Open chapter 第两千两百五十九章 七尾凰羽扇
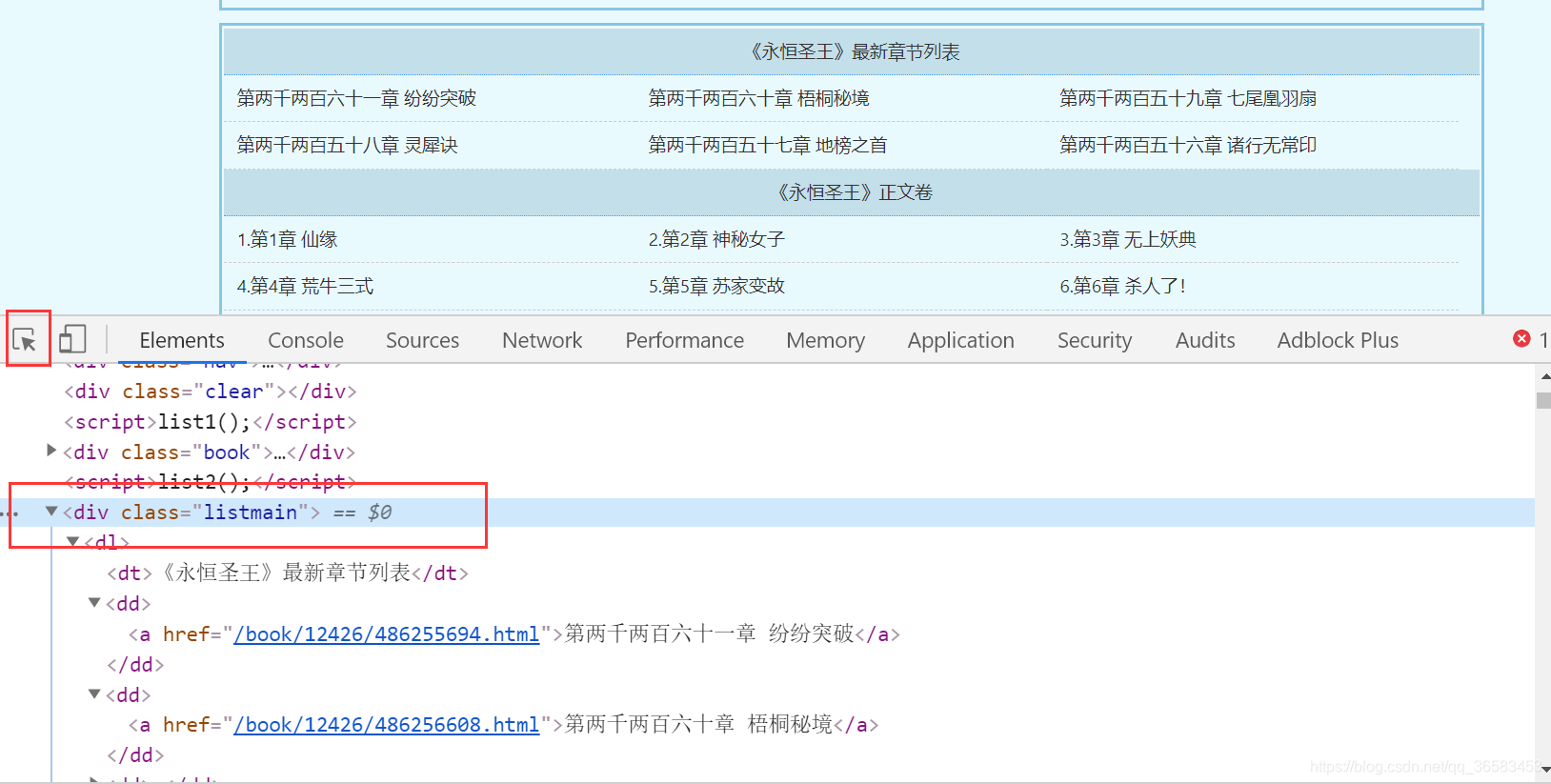1551x784 pixels. (1188, 98)
